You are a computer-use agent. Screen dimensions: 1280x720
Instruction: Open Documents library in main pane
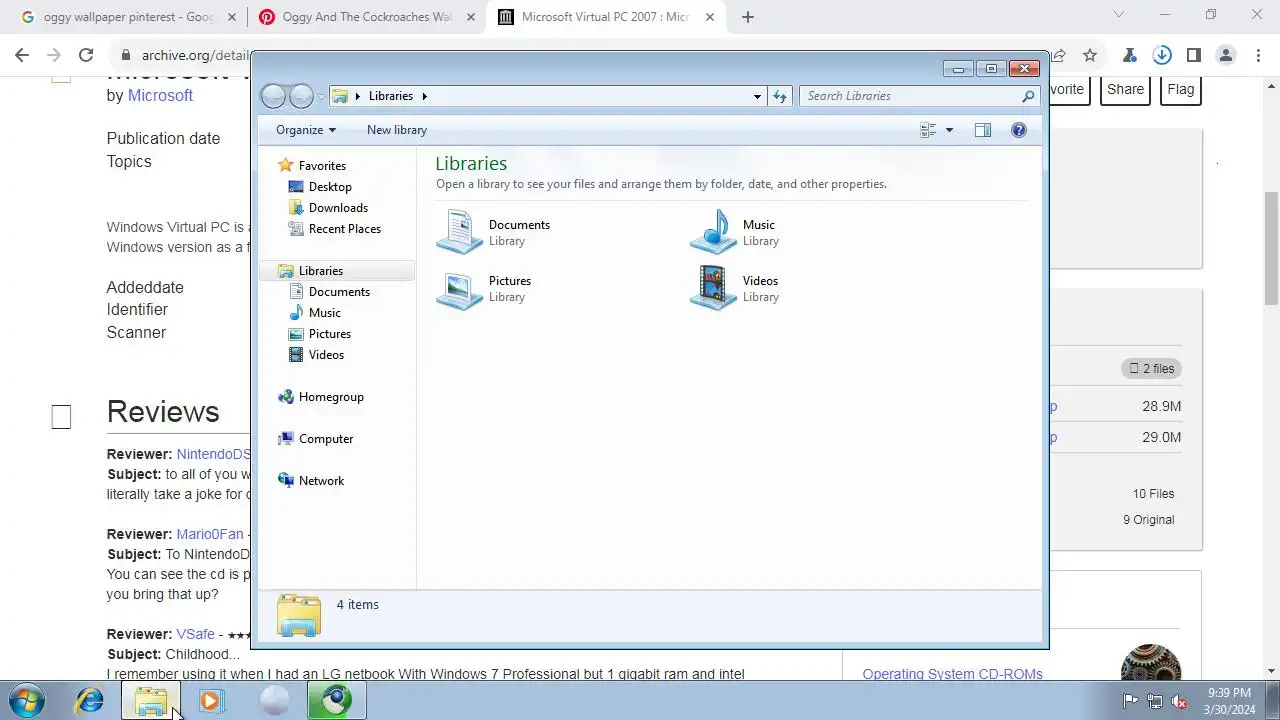[x=494, y=232]
